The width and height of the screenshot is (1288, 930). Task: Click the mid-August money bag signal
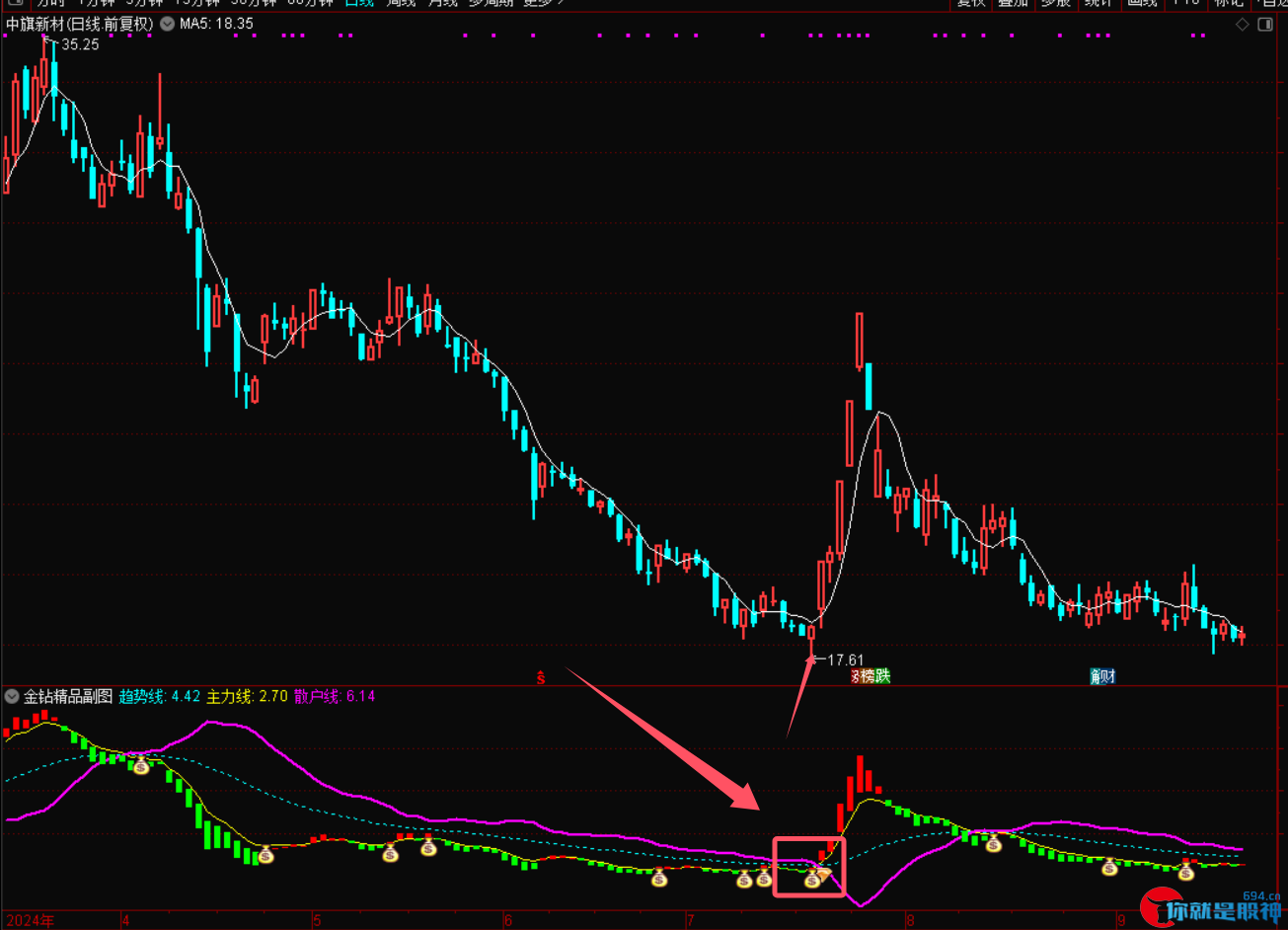click(x=994, y=844)
